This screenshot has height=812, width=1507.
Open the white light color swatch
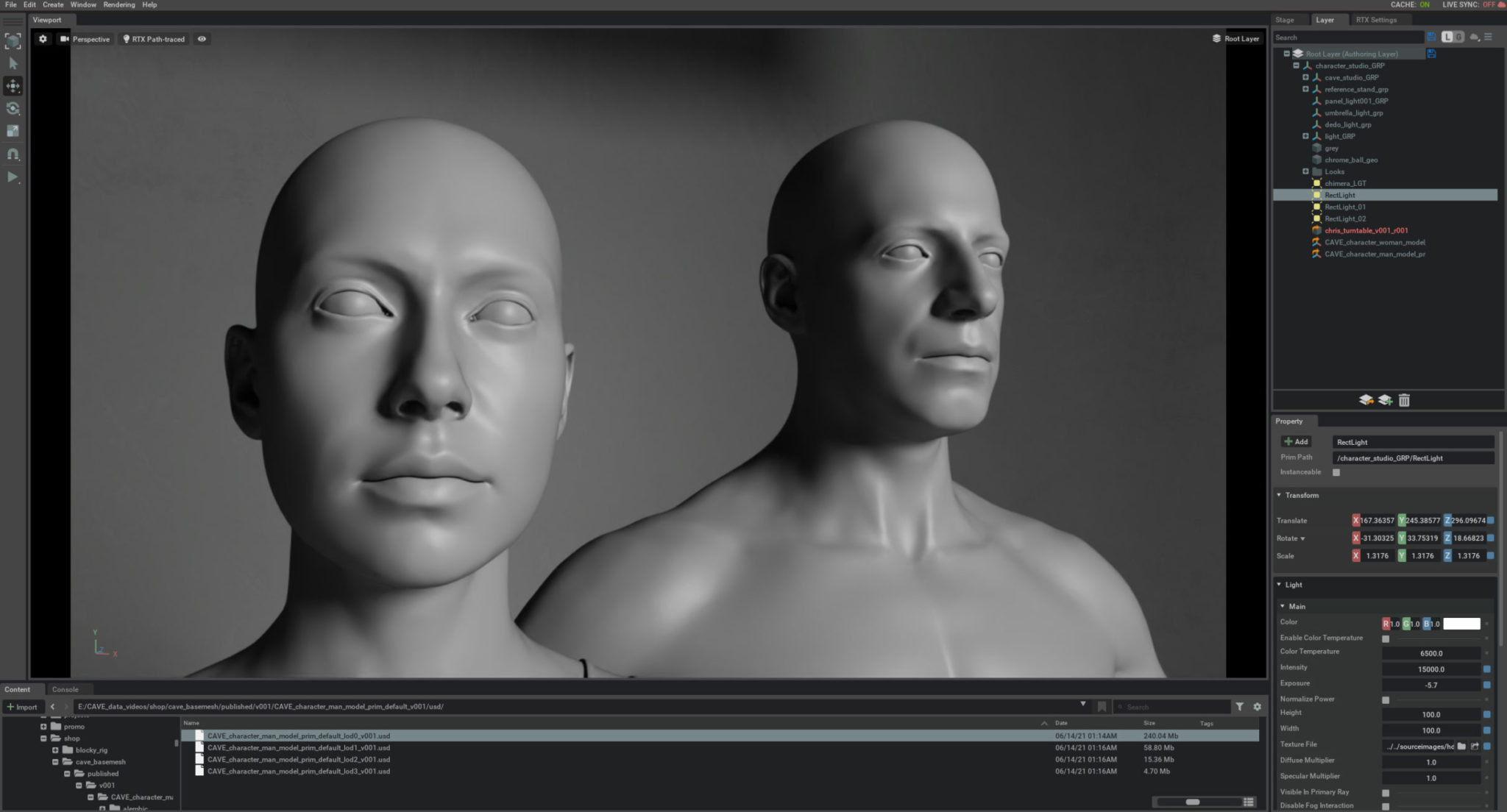point(1461,624)
